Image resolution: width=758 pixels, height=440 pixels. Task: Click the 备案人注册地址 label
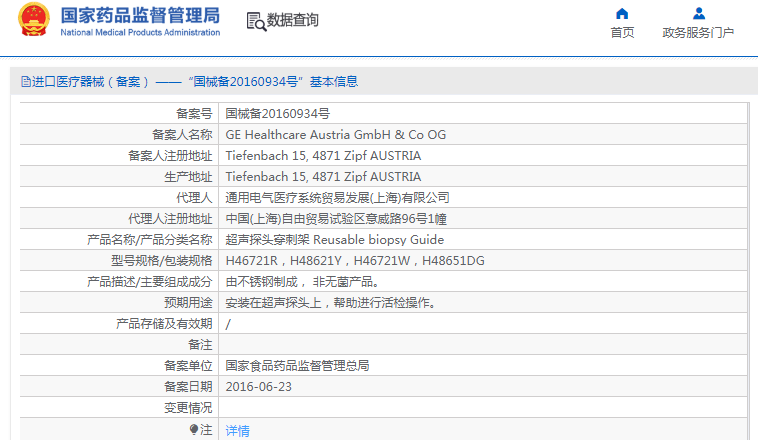(x=170, y=156)
